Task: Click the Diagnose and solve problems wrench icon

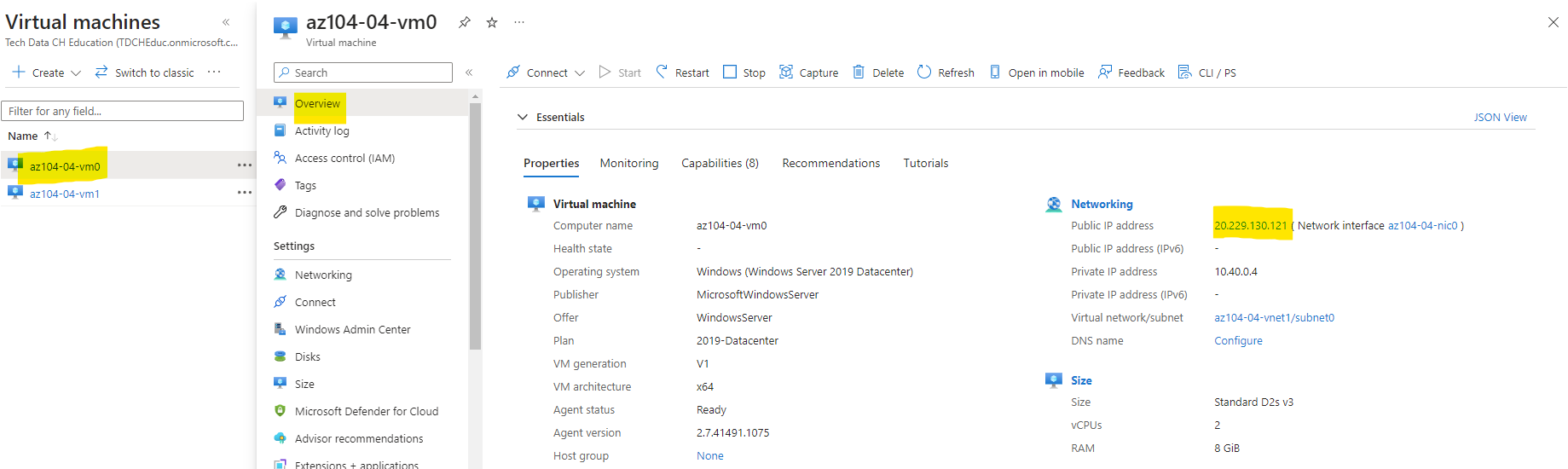Action: tap(280, 212)
